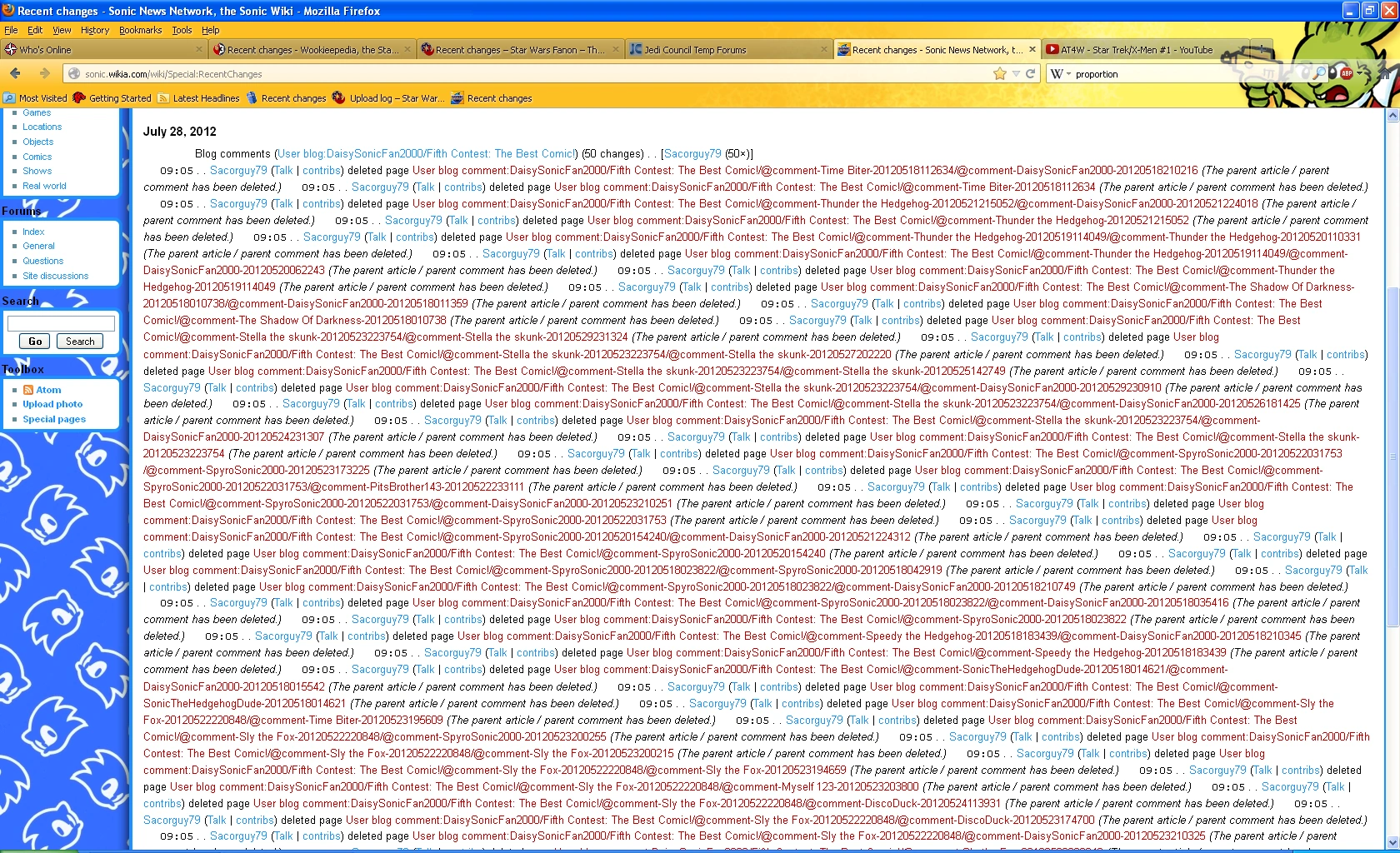Open the Locations sidebar link
1400x853 pixels.
click(42, 127)
